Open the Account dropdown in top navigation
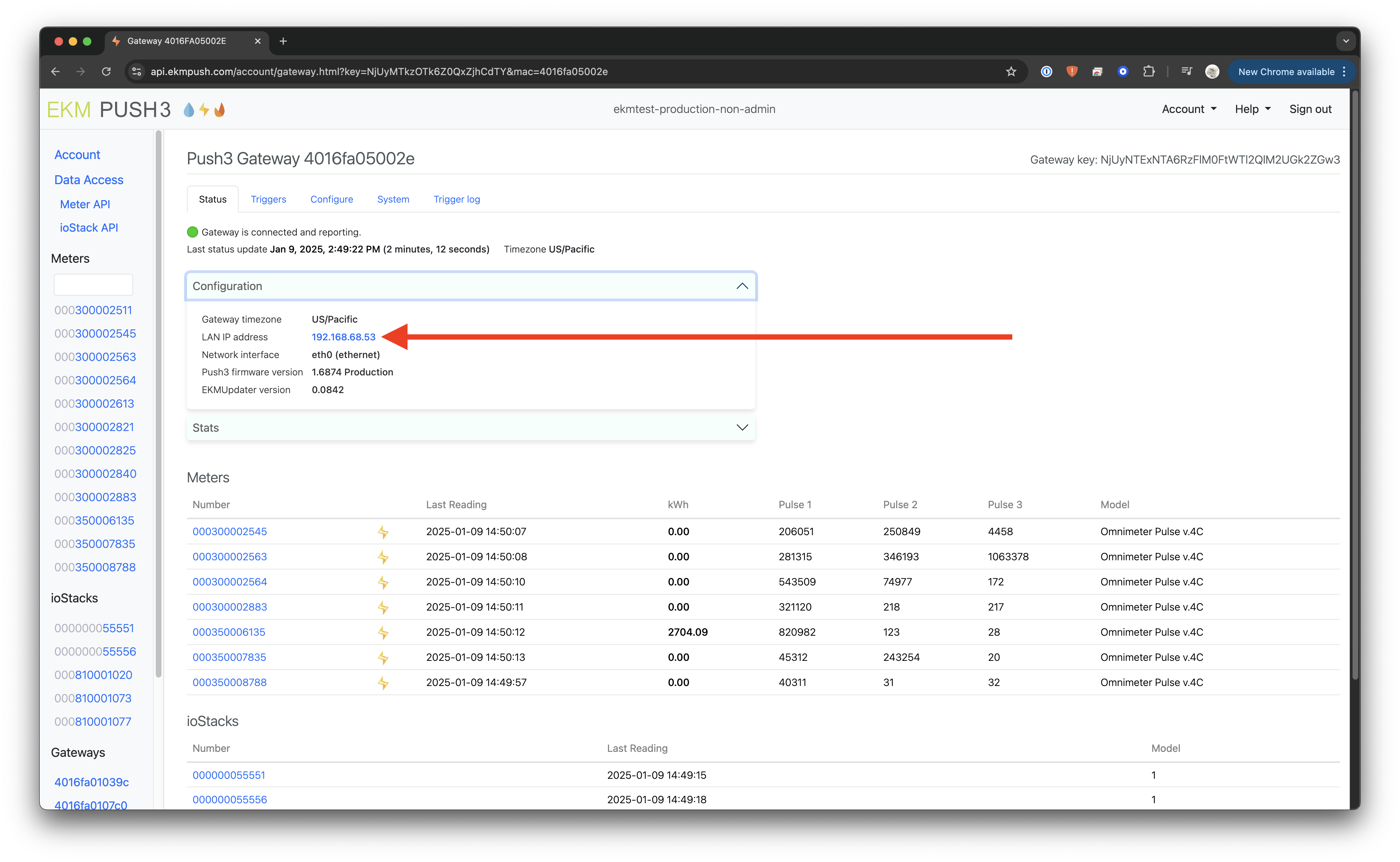 tap(1189, 109)
